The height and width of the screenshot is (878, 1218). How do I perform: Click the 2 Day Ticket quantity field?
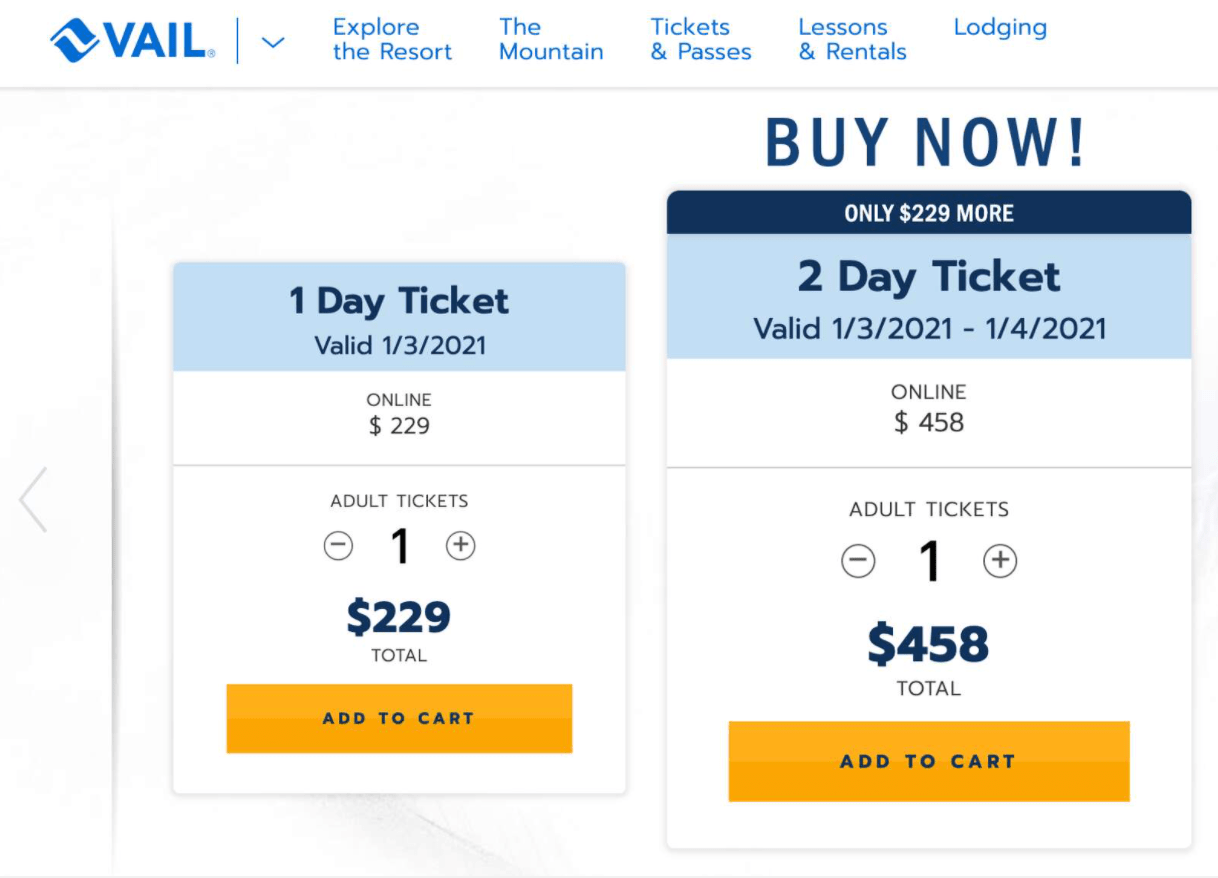(929, 560)
